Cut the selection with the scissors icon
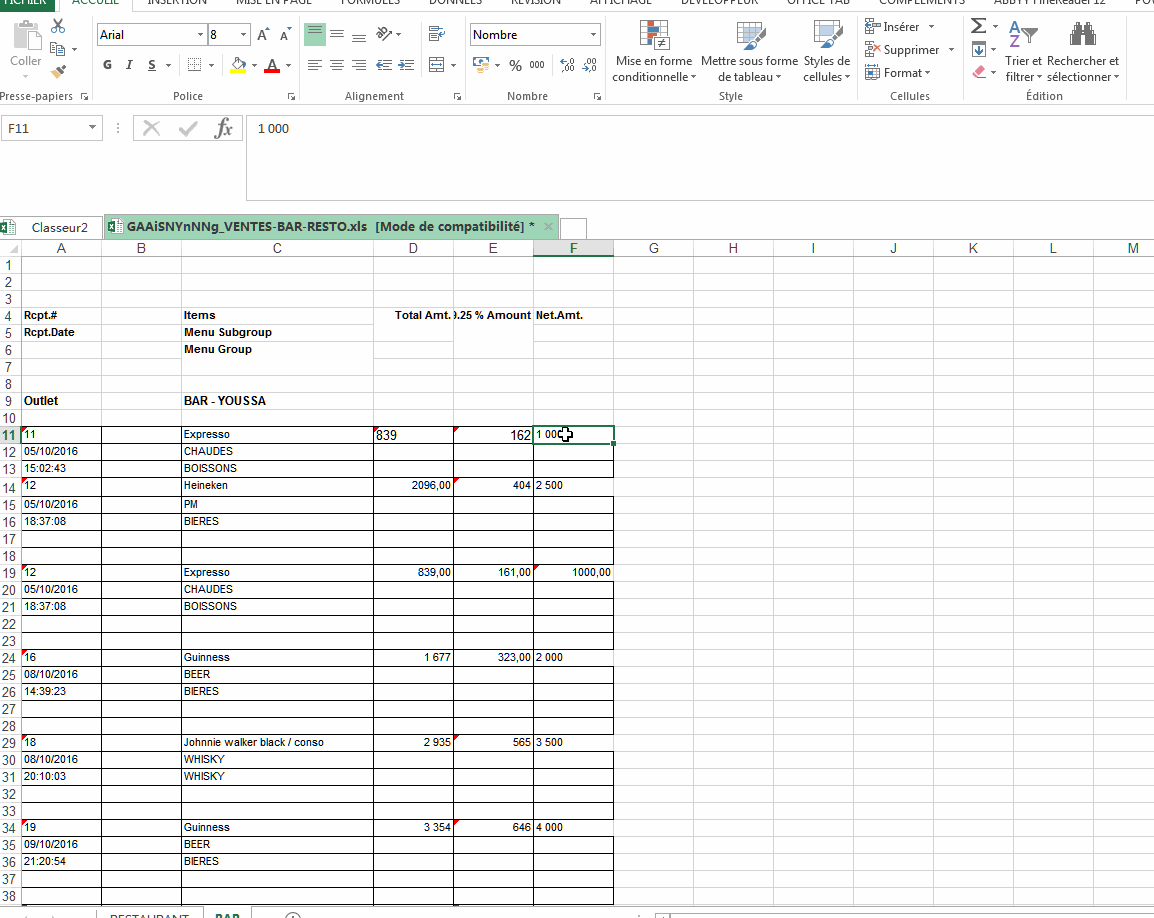This screenshot has width=1154, height=918. (x=58, y=27)
